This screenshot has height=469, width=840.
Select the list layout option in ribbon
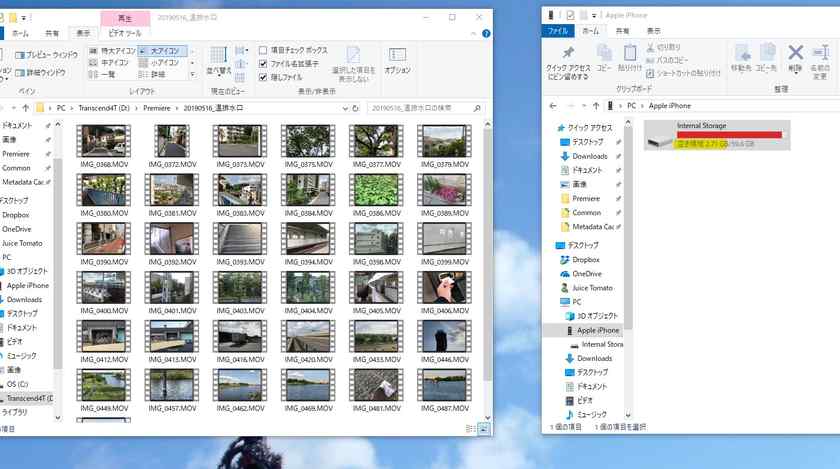click(102, 75)
